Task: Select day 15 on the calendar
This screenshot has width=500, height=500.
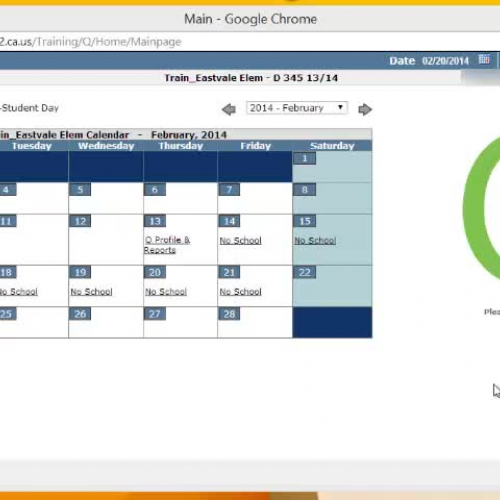Action: [x=304, y=221]
